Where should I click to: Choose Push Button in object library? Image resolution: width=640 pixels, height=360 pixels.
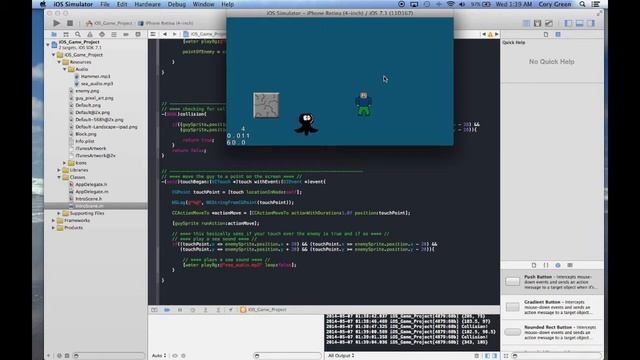552,282
